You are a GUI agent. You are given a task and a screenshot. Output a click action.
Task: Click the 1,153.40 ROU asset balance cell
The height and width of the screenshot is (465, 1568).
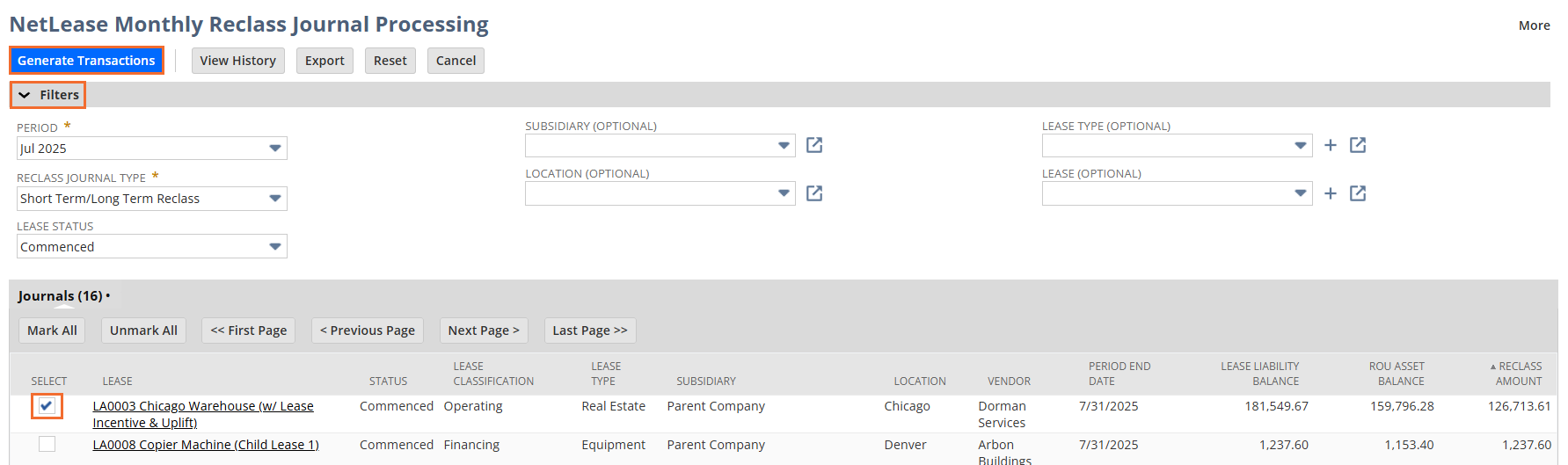tap(1409, 445)
